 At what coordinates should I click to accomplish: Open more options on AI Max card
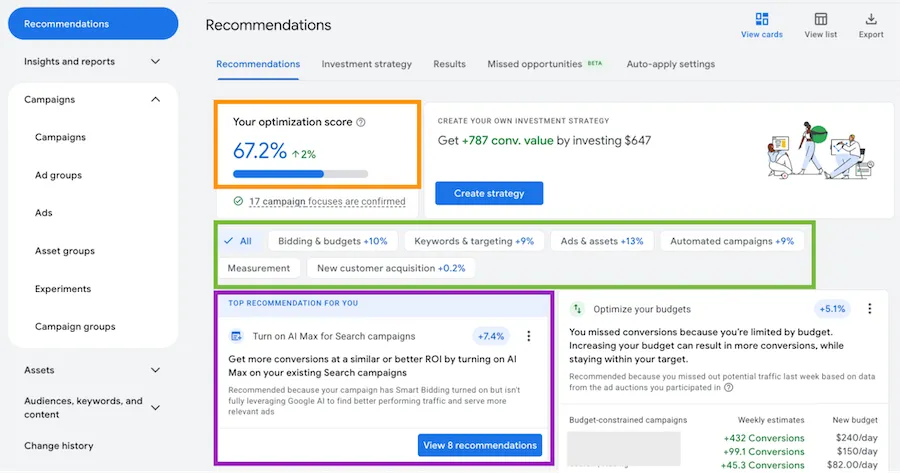[x=529, y=336]
